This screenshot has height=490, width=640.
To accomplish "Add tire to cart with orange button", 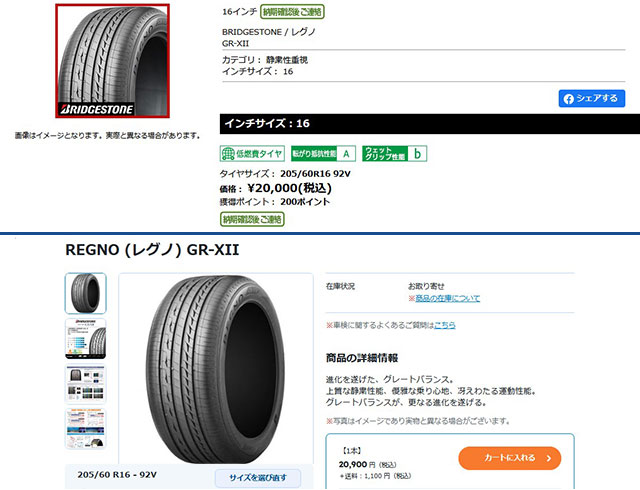I will [509, 458].
